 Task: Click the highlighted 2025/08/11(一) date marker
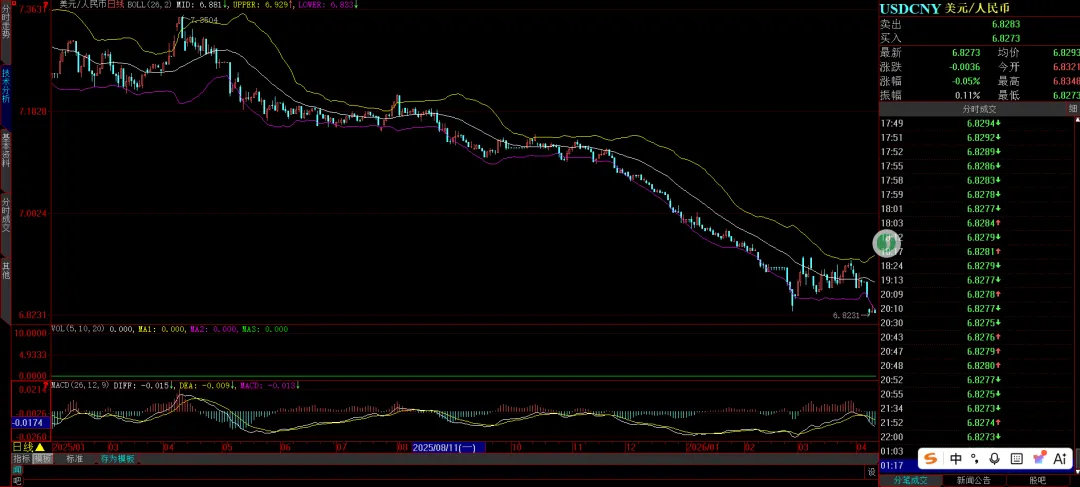click(x=448, y=447)
